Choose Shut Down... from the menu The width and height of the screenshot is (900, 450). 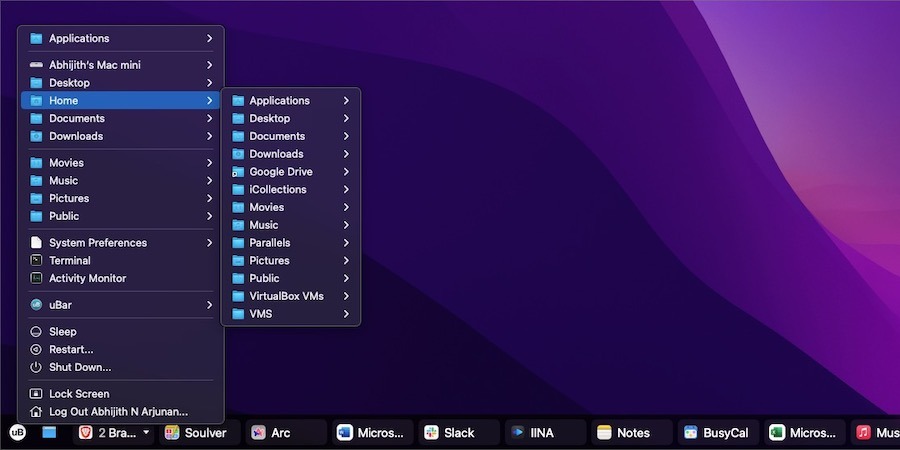121,367
